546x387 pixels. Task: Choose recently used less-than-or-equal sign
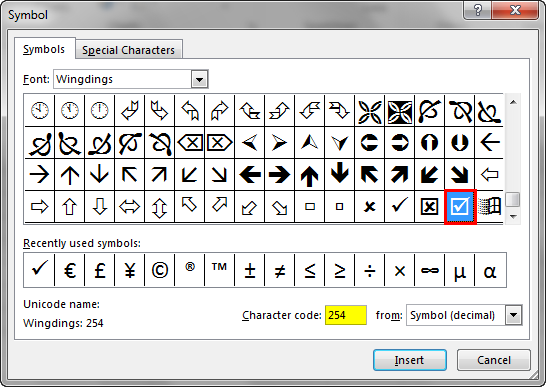[x=310, y=270]
